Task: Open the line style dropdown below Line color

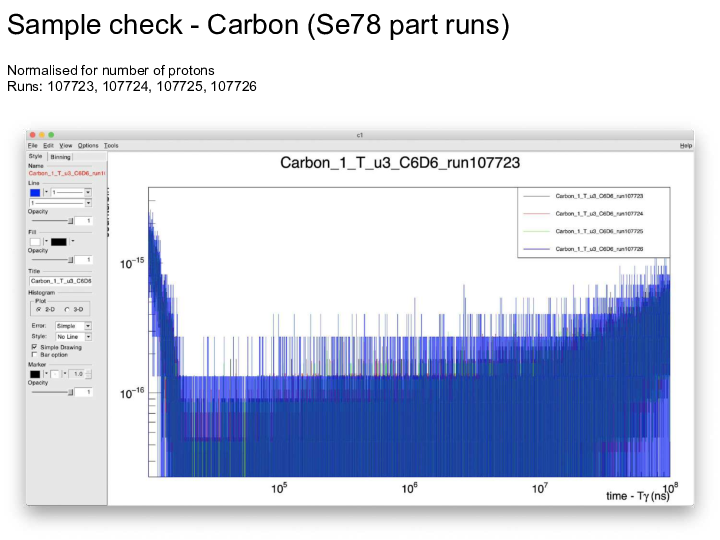Action: coord(60,203)
